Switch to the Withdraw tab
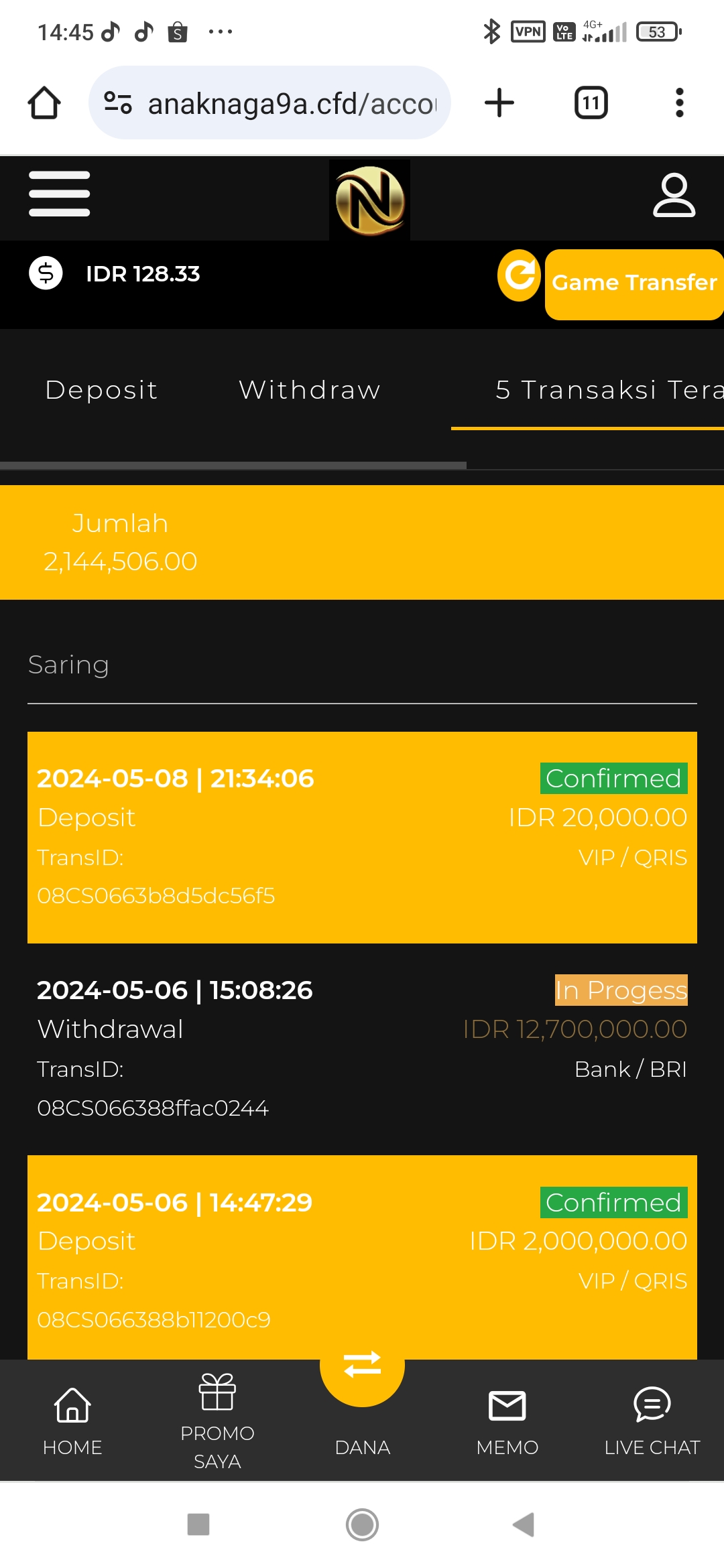Viewport: 724px width, 1568px height. [x=310, y=390]
